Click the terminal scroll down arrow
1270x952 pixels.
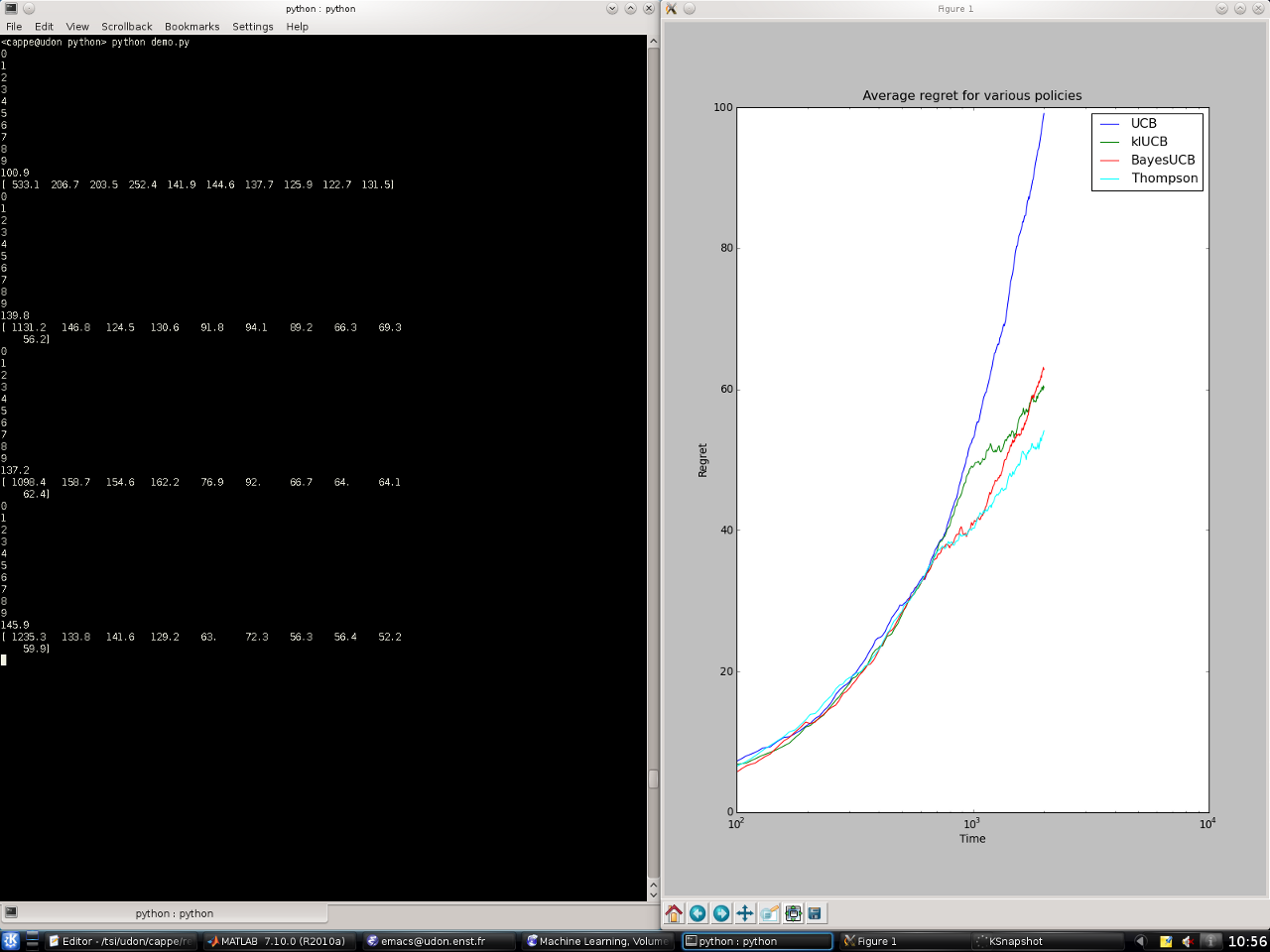(653, 894)
